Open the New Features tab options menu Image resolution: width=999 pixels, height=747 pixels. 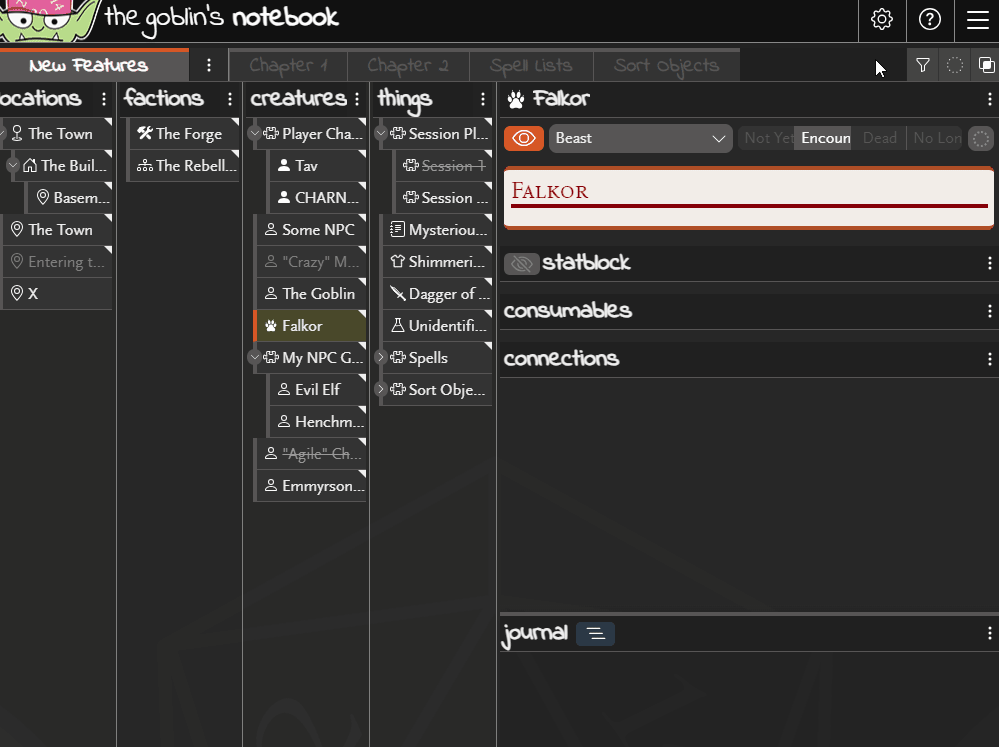click(209, 66)
